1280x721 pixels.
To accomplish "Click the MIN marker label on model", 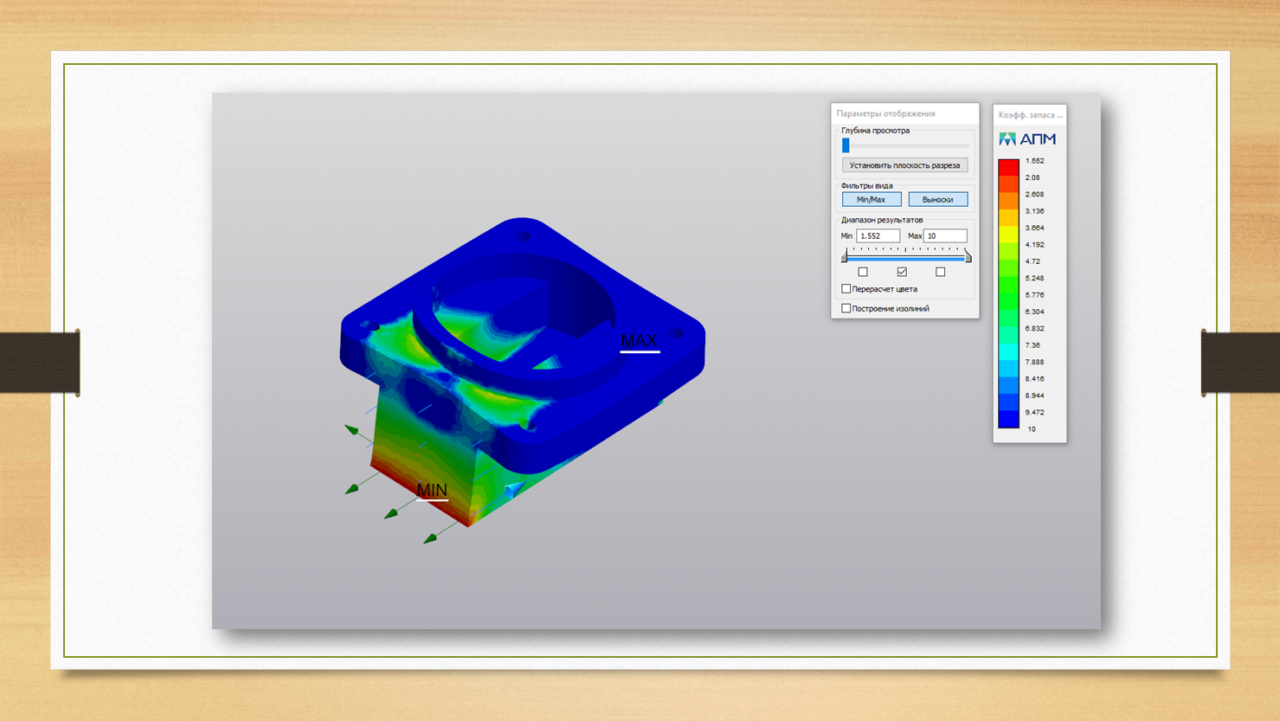I will pyautogui.click(x=432, y=490).
